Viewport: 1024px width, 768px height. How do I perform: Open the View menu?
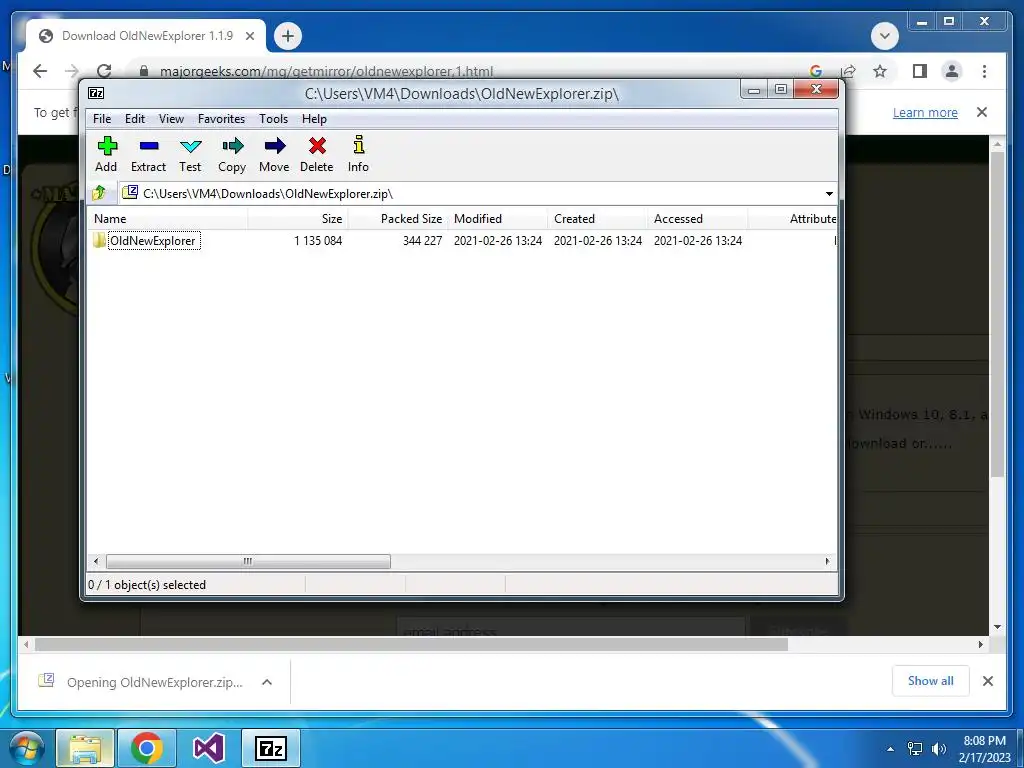(171, 119)
